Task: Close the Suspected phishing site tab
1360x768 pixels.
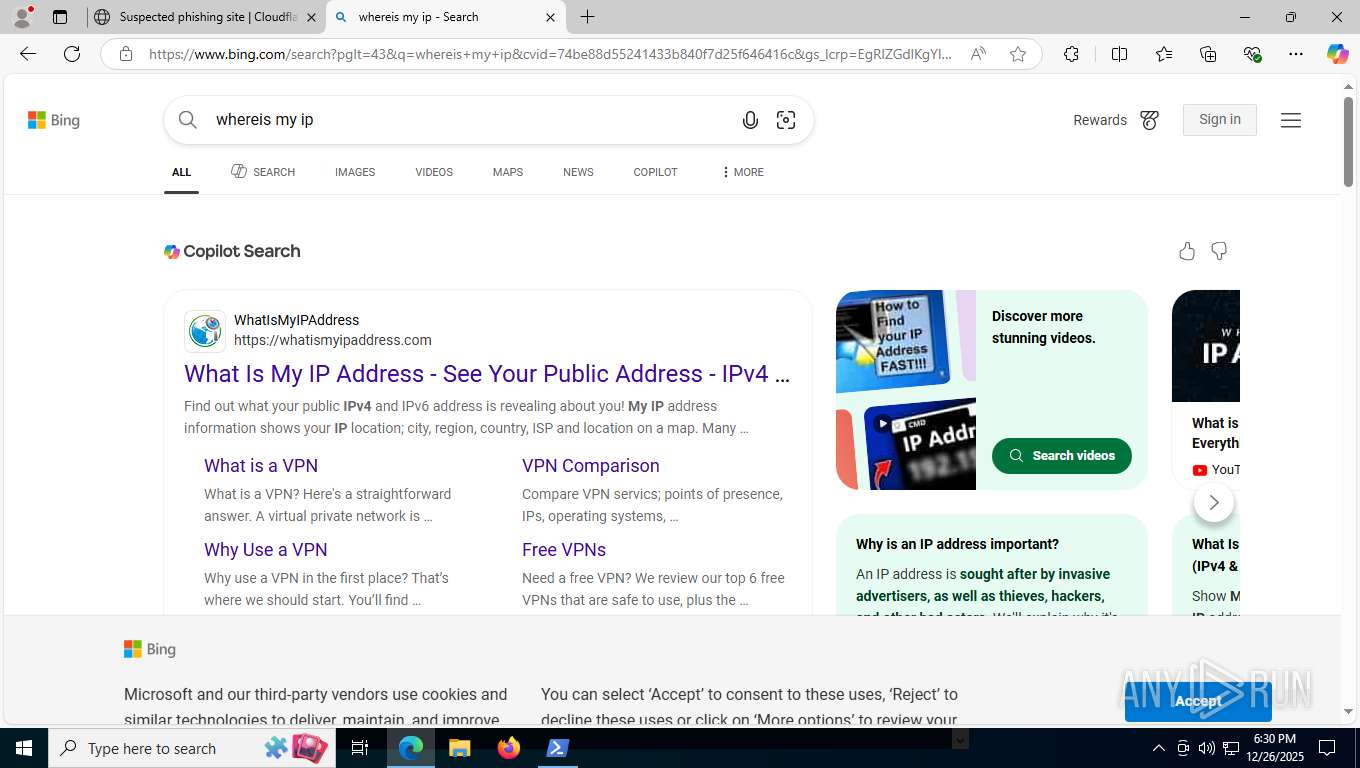Action: [x=311, y=17]
